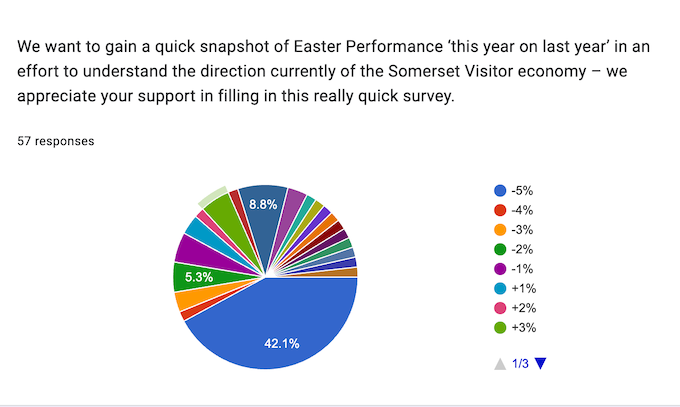Click the 57 responses text
This screenshot has width=680, height=407.
(x=56, y=141)
